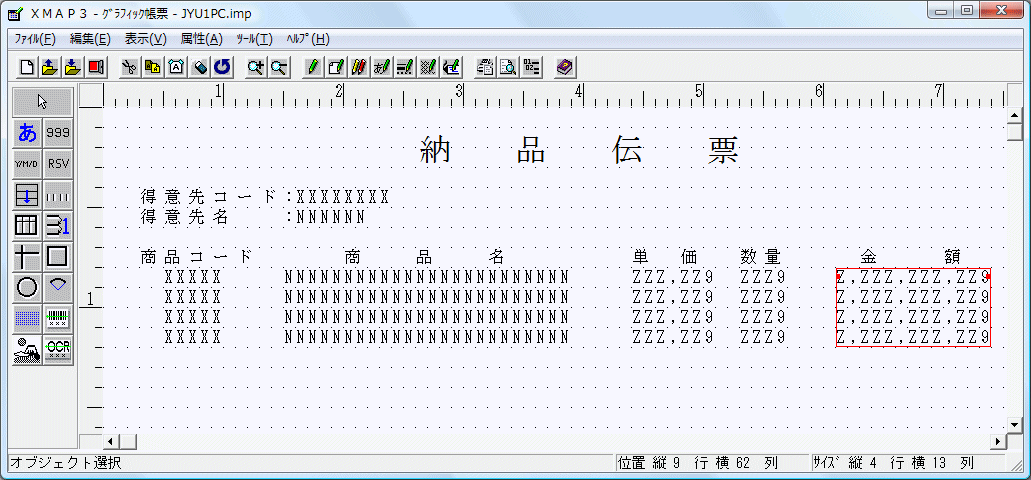
Task: Click the shading pencil icon
Action: click(428, 66)
